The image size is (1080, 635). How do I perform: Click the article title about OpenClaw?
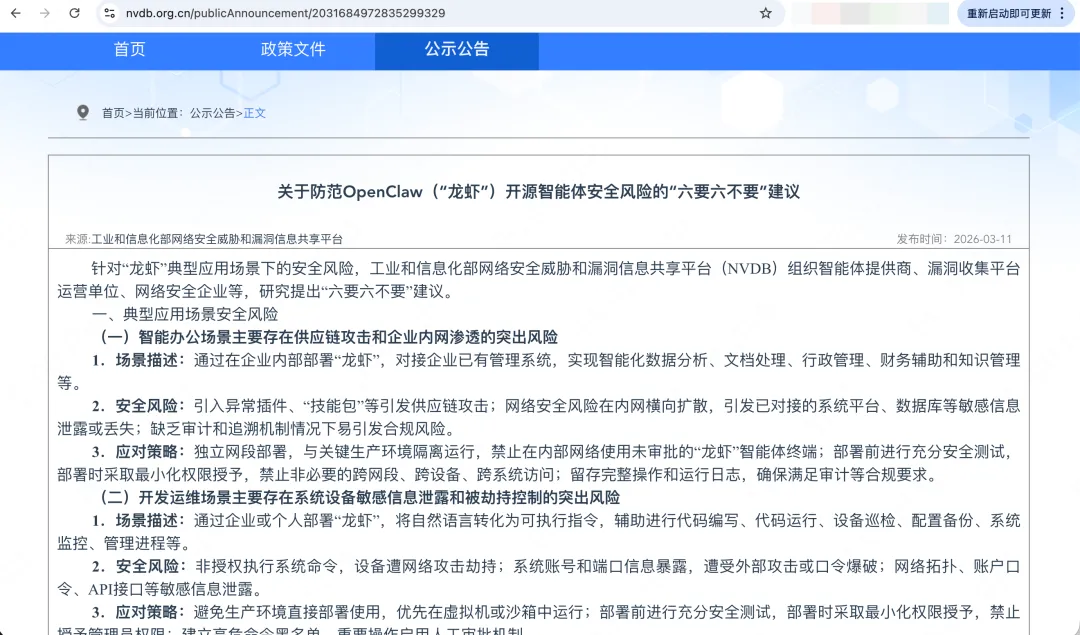coord(539,192)
